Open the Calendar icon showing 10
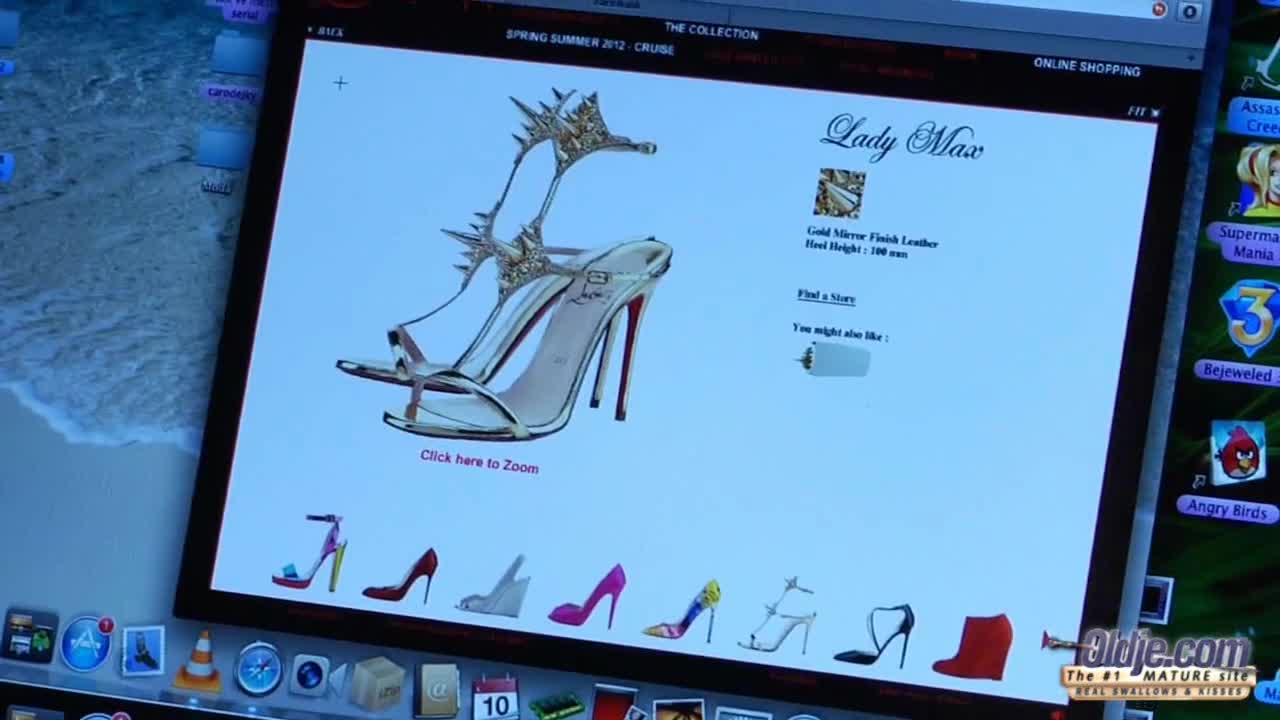This screenshot has width=1280, height=720. click(x=495, y=699)
